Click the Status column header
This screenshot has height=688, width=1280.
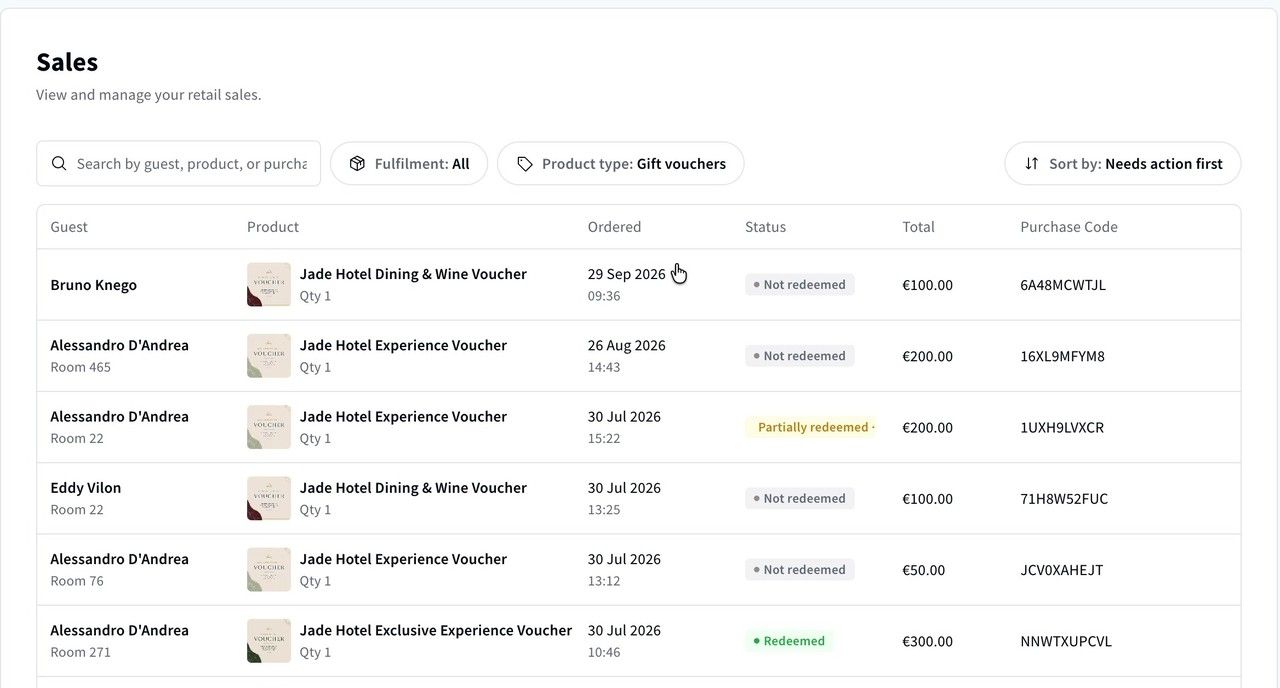pyautogui.click(x=765, y=227)
